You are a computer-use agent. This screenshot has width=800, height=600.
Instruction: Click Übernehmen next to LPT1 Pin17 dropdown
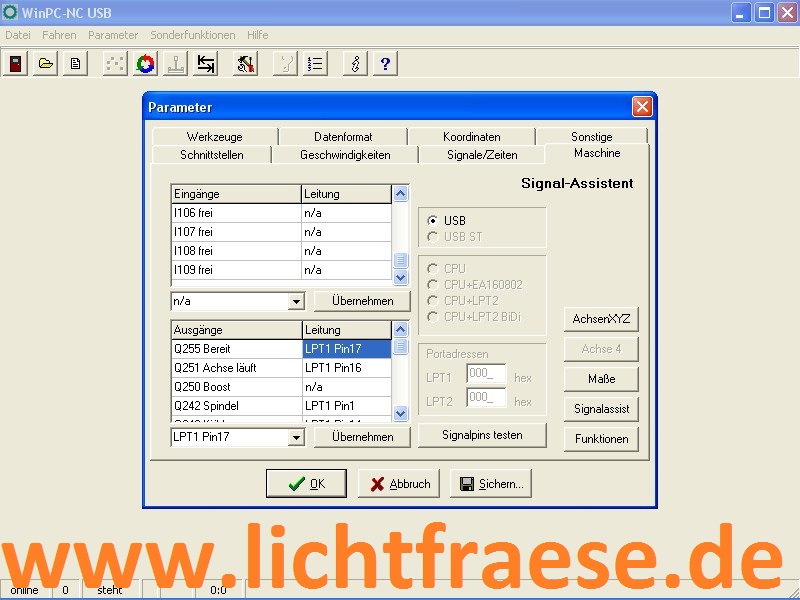tap(362, 437)
